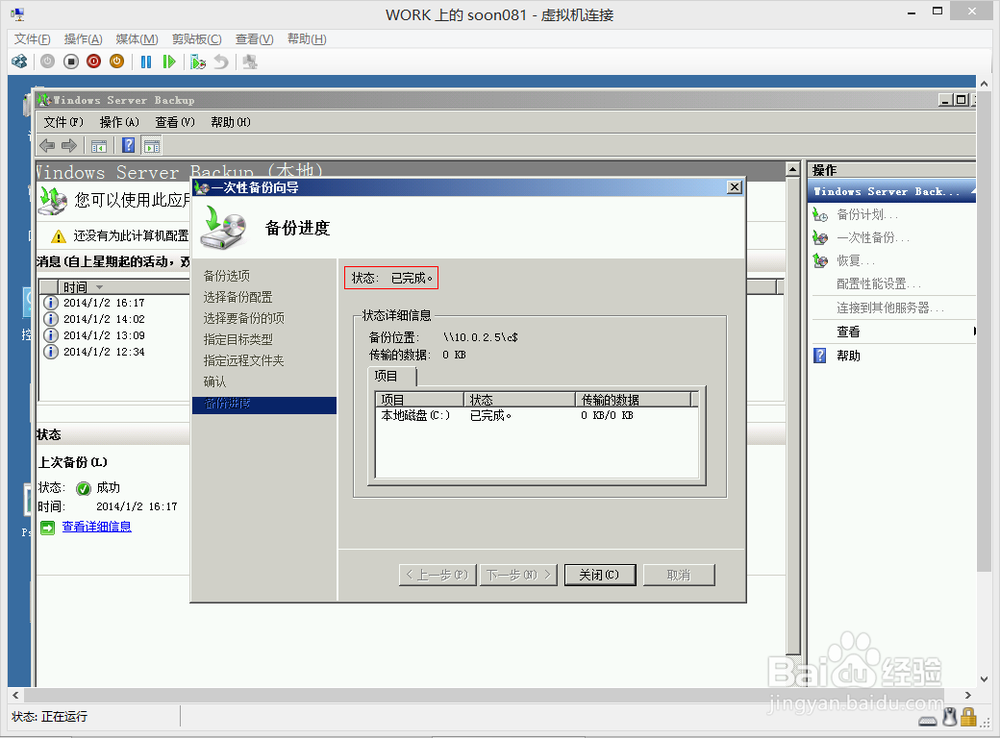
Task: Click the 取消 button in wizard
Action: click(x=679, y=575)
